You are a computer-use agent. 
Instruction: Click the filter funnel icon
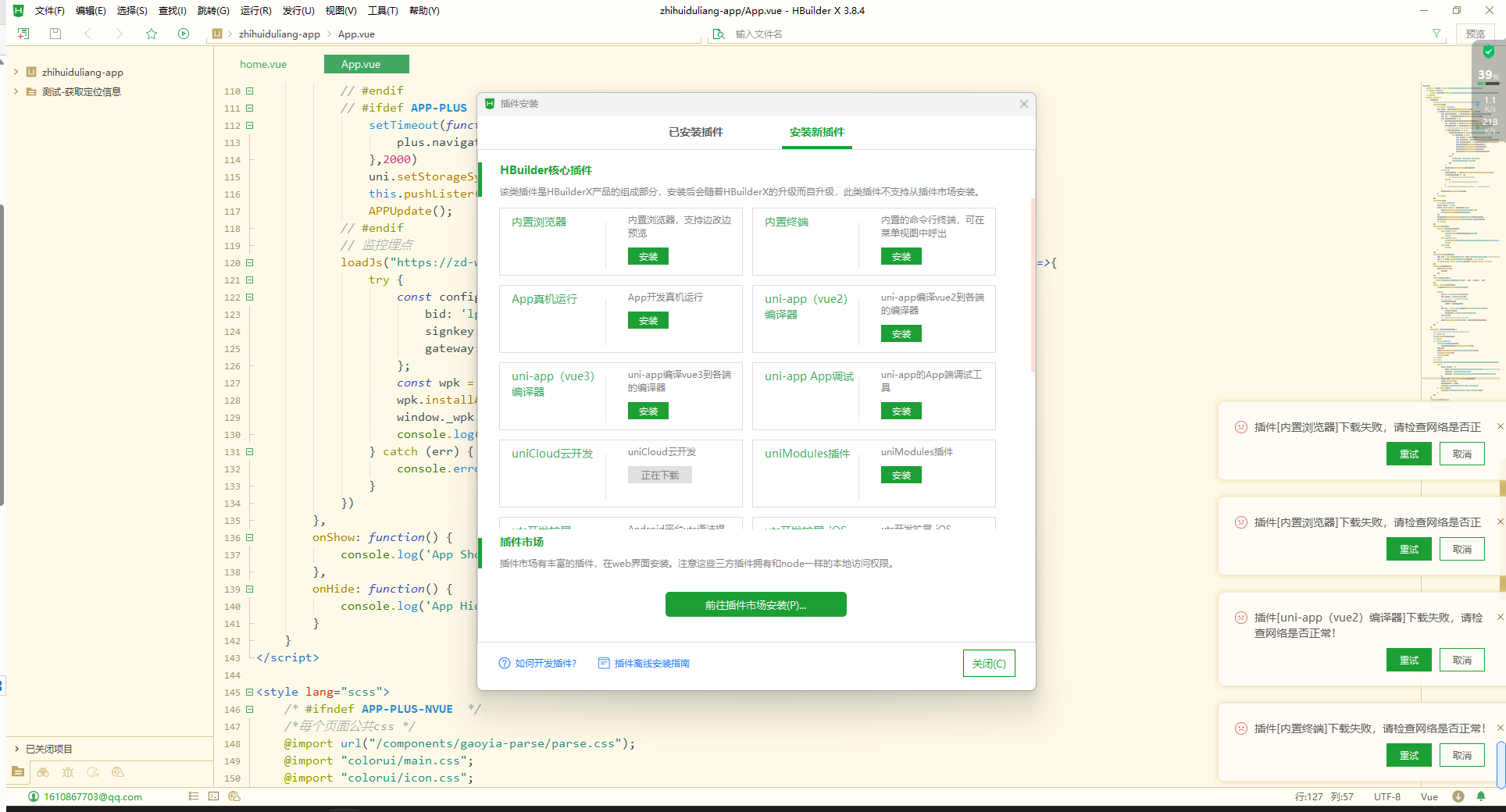pyautogui.click(x=1436, y=34)
